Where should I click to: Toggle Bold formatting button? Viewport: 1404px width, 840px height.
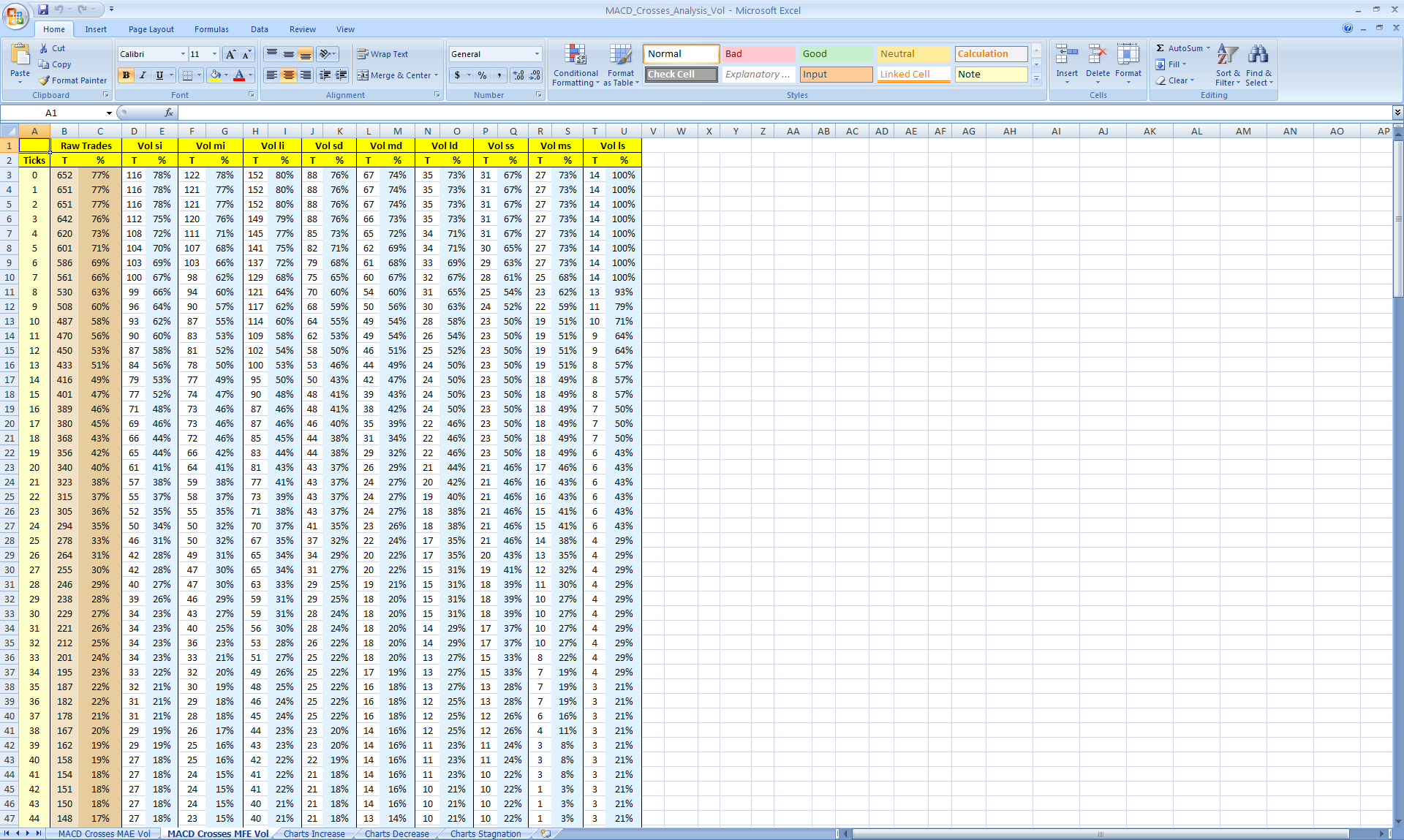(126, 75)
